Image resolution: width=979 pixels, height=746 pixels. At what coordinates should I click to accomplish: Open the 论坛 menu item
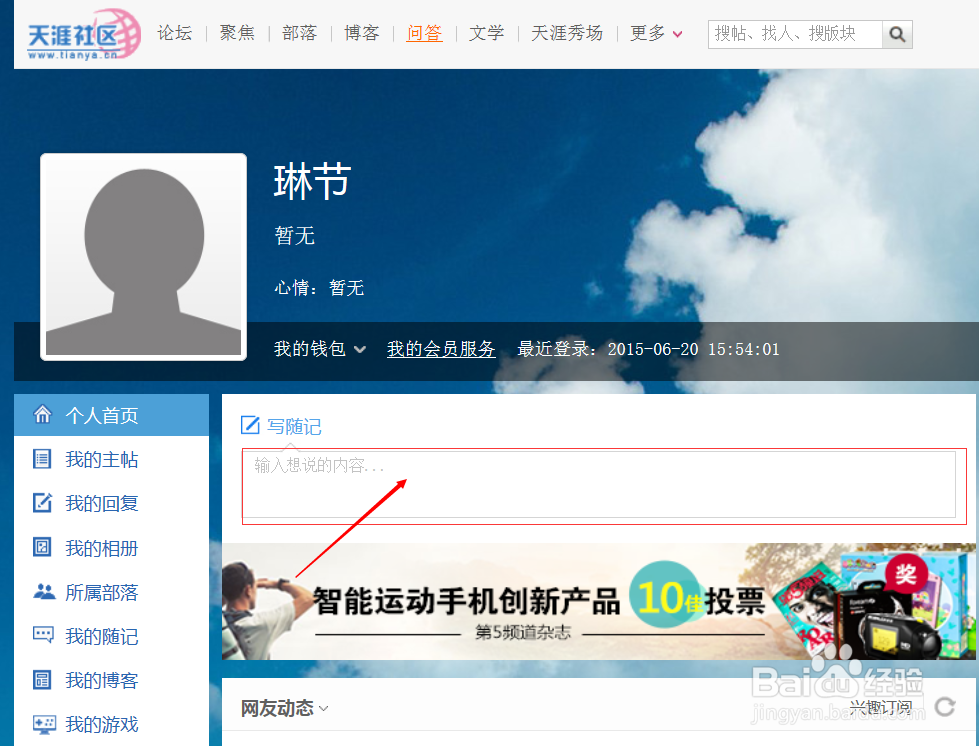pos(175,34)
